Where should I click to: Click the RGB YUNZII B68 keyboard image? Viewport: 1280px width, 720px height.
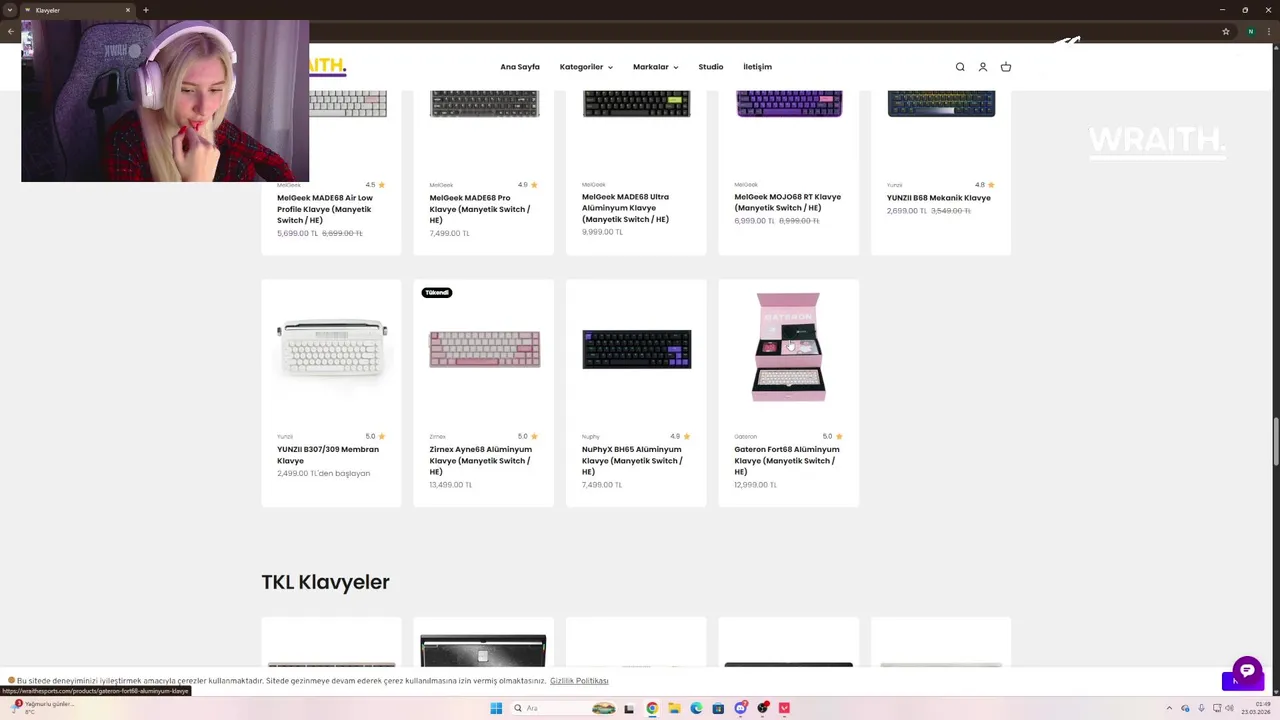coord(941,103)
